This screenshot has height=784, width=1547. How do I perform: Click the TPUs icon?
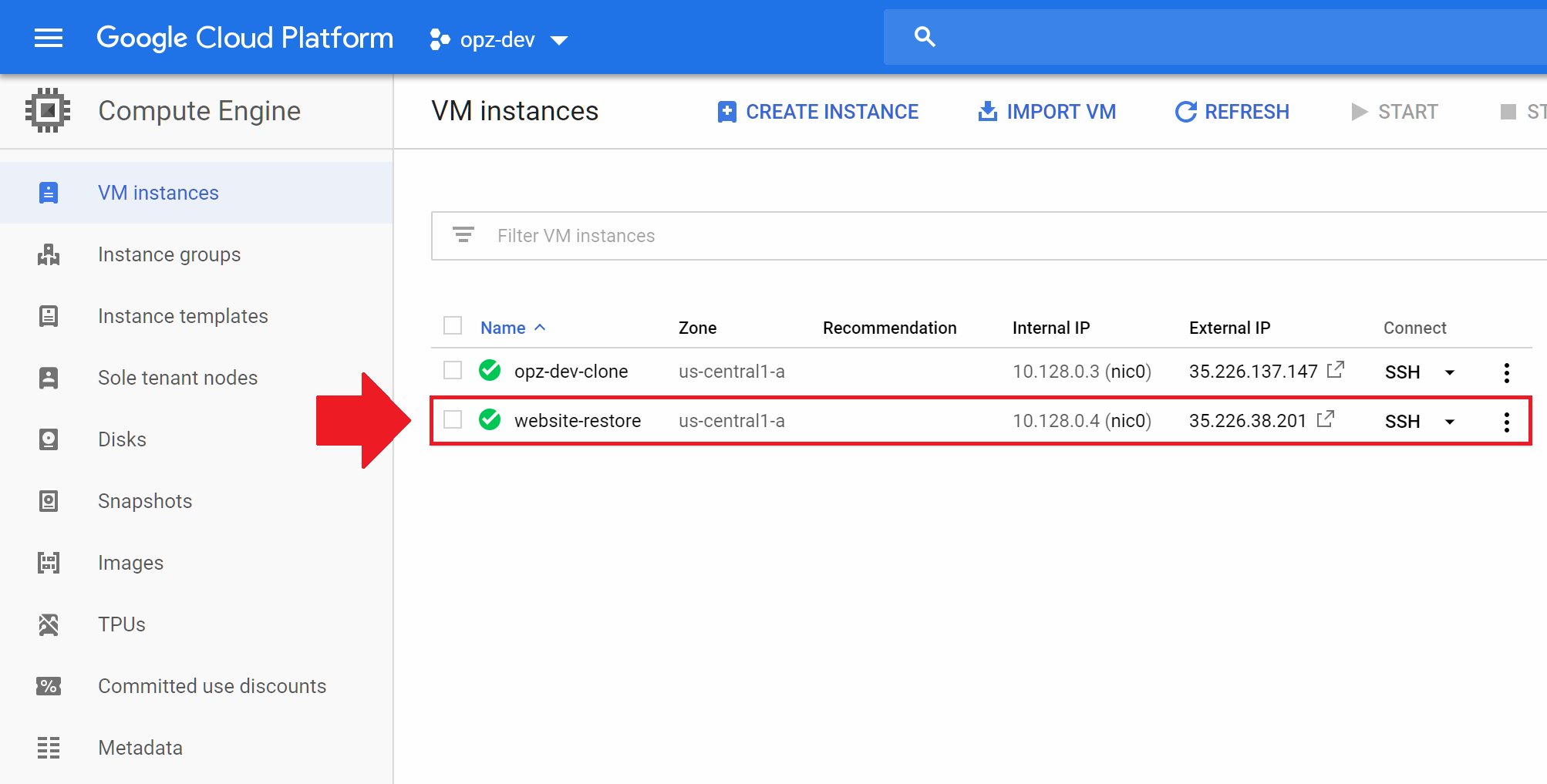tap(49, 624)
